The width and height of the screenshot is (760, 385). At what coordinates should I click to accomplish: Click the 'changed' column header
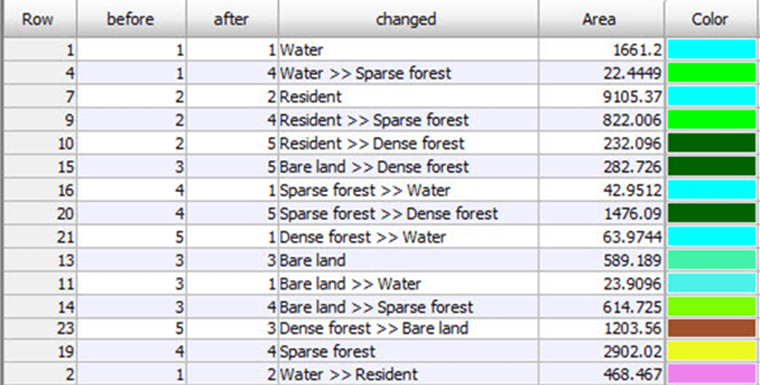coord(408,18)
